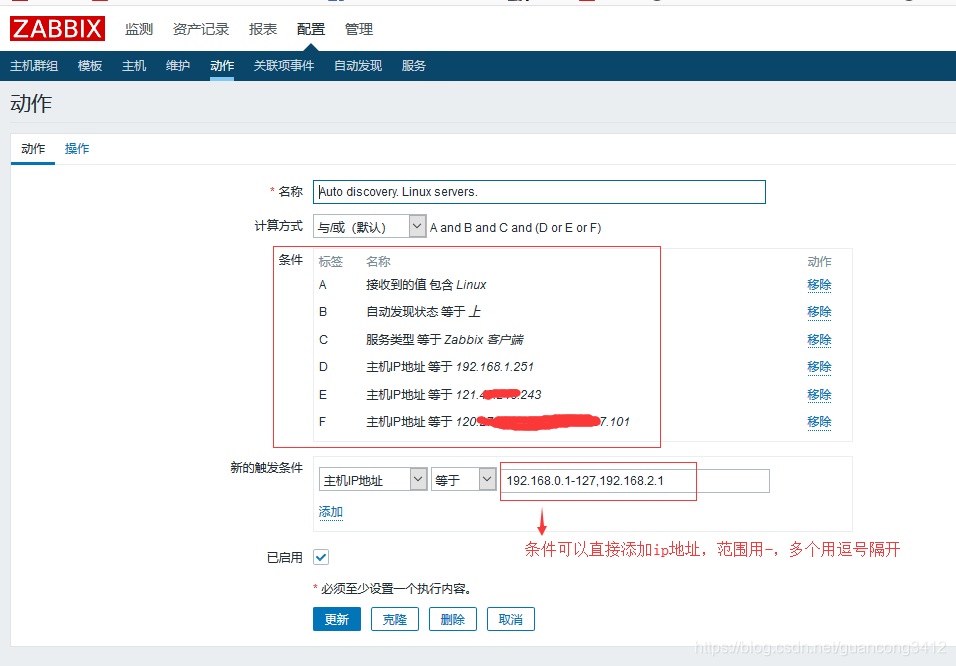This screenshot has height=666, width=956.
Task: Select condition text 服务类型 等于 Zabbix 客户端
Action: pyautogui.click(x=444, y=340)
